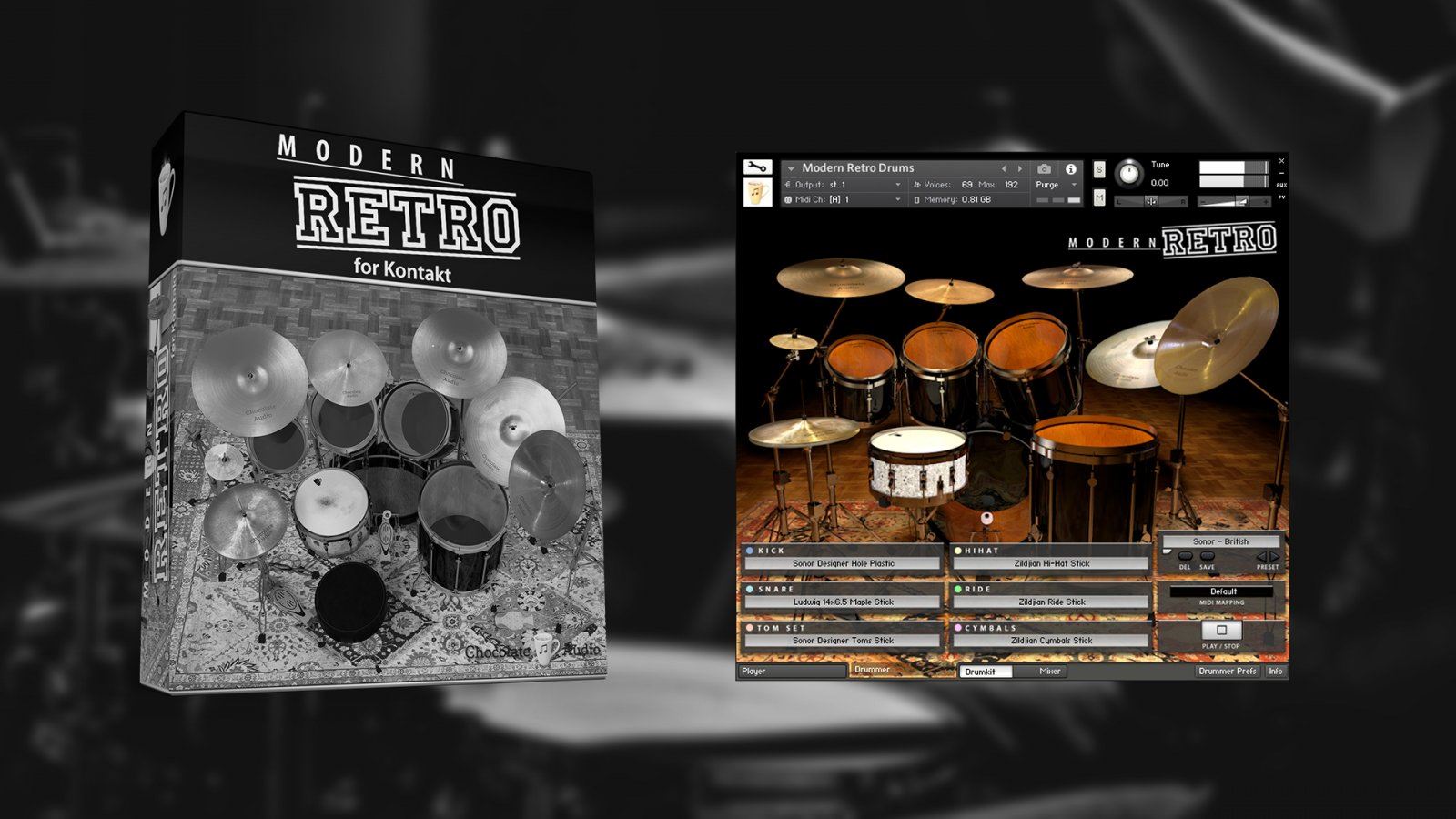Click the Max voices value 192
Image resolution: width=1456 pixels, height=819 pixels.
(x=1011, y=185)
